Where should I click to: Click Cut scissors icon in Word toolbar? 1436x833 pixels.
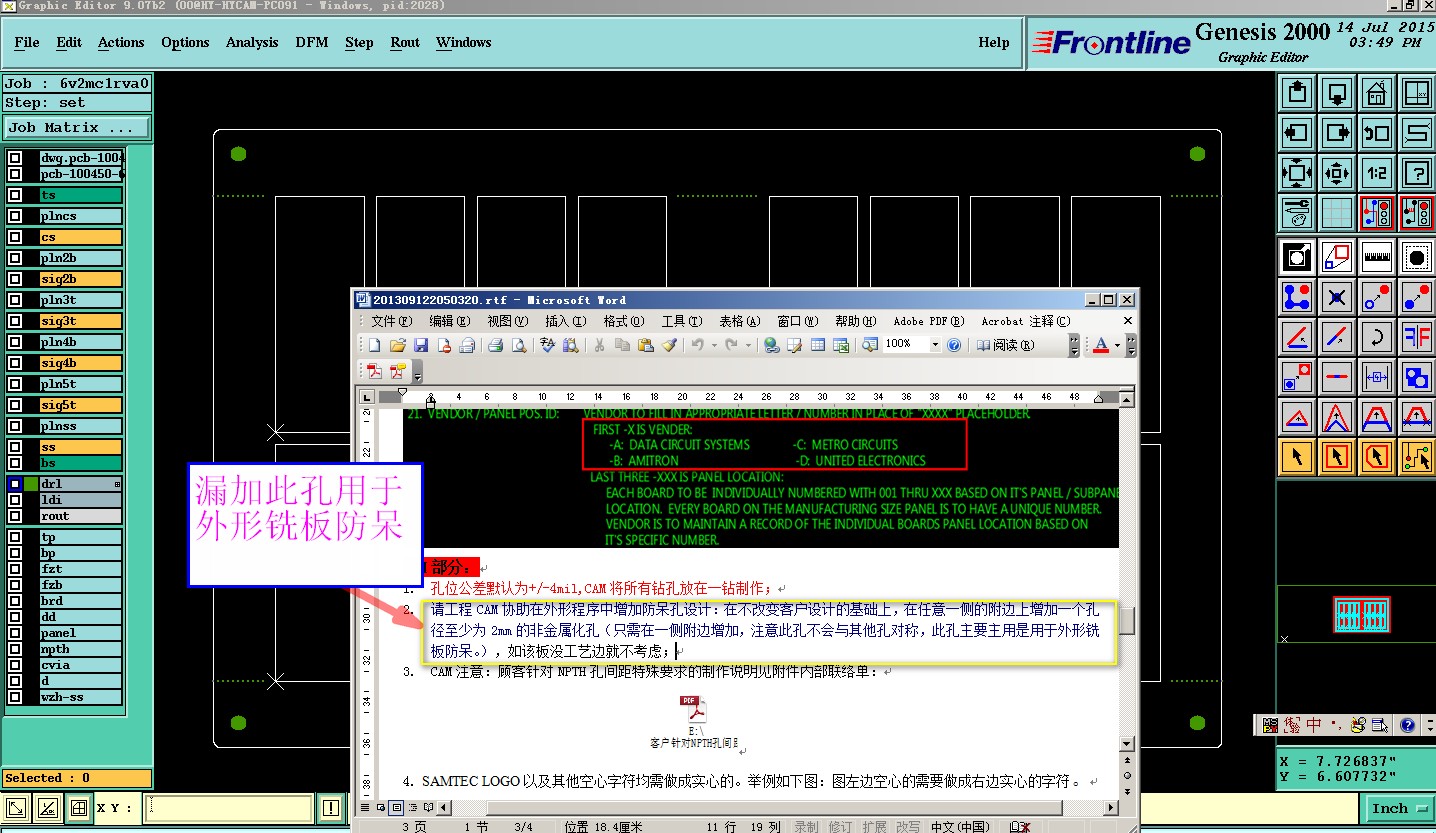coord(599,345)
